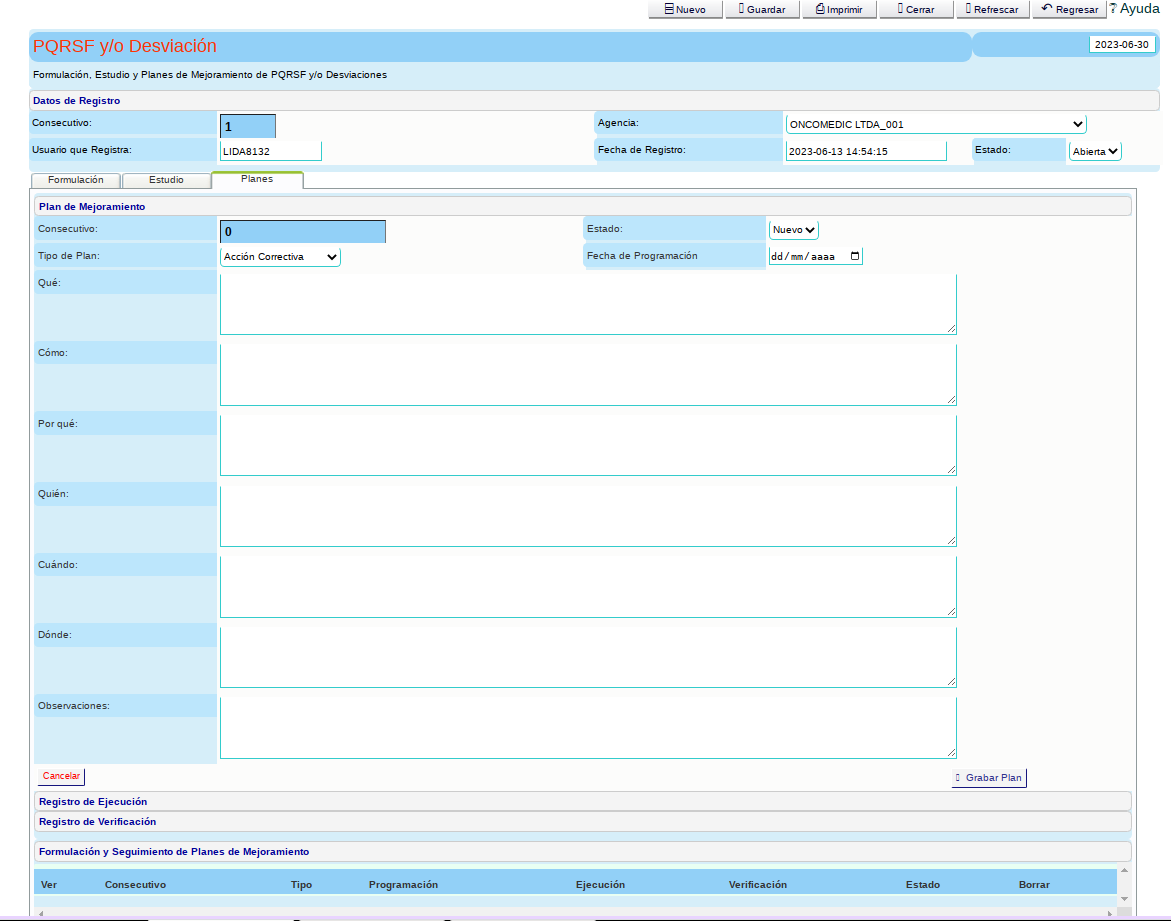
Task: Click the horizontal scrollbar at bottom
Action: coord(575,913)
